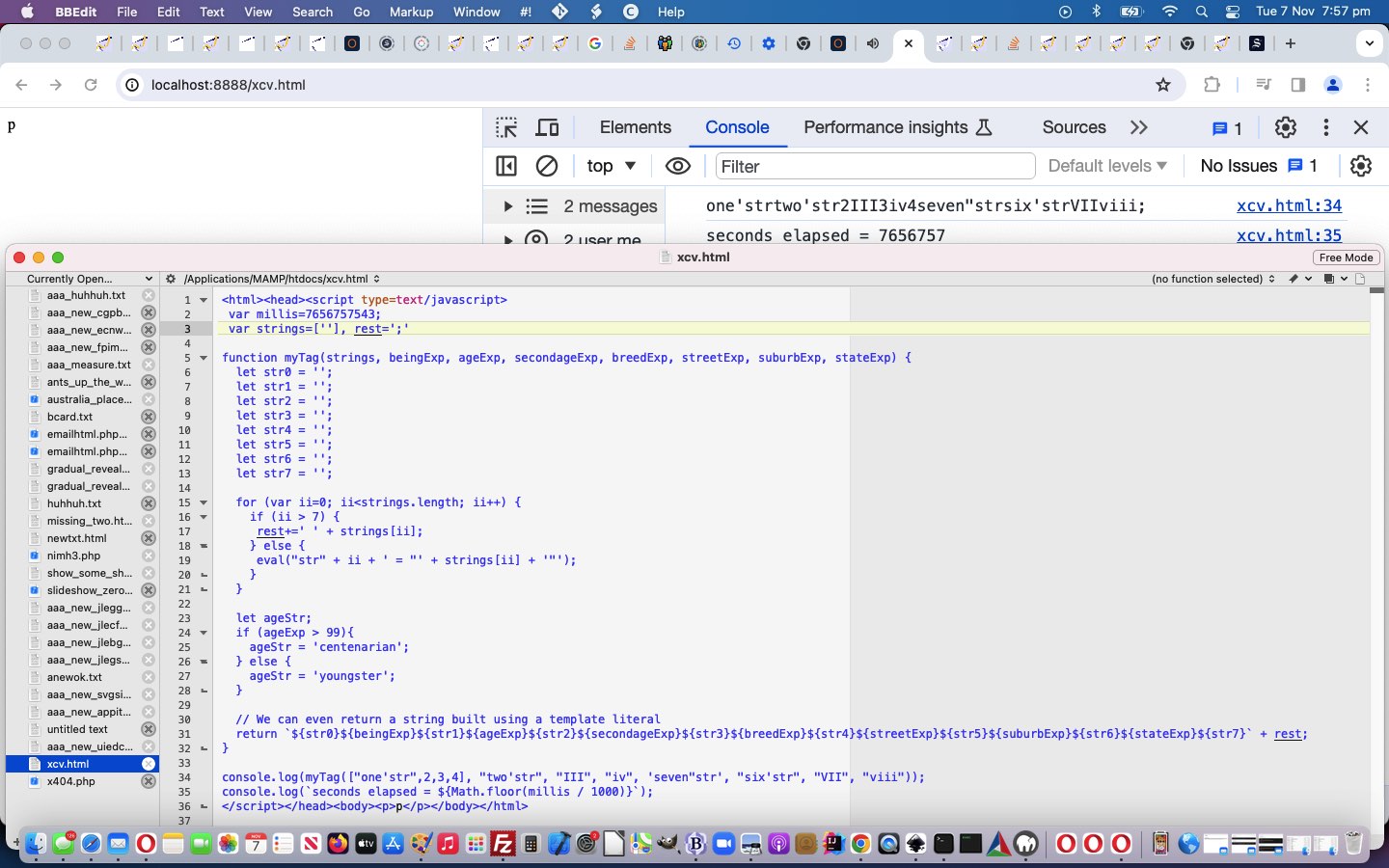Open the tab search dropdown

1369,43
